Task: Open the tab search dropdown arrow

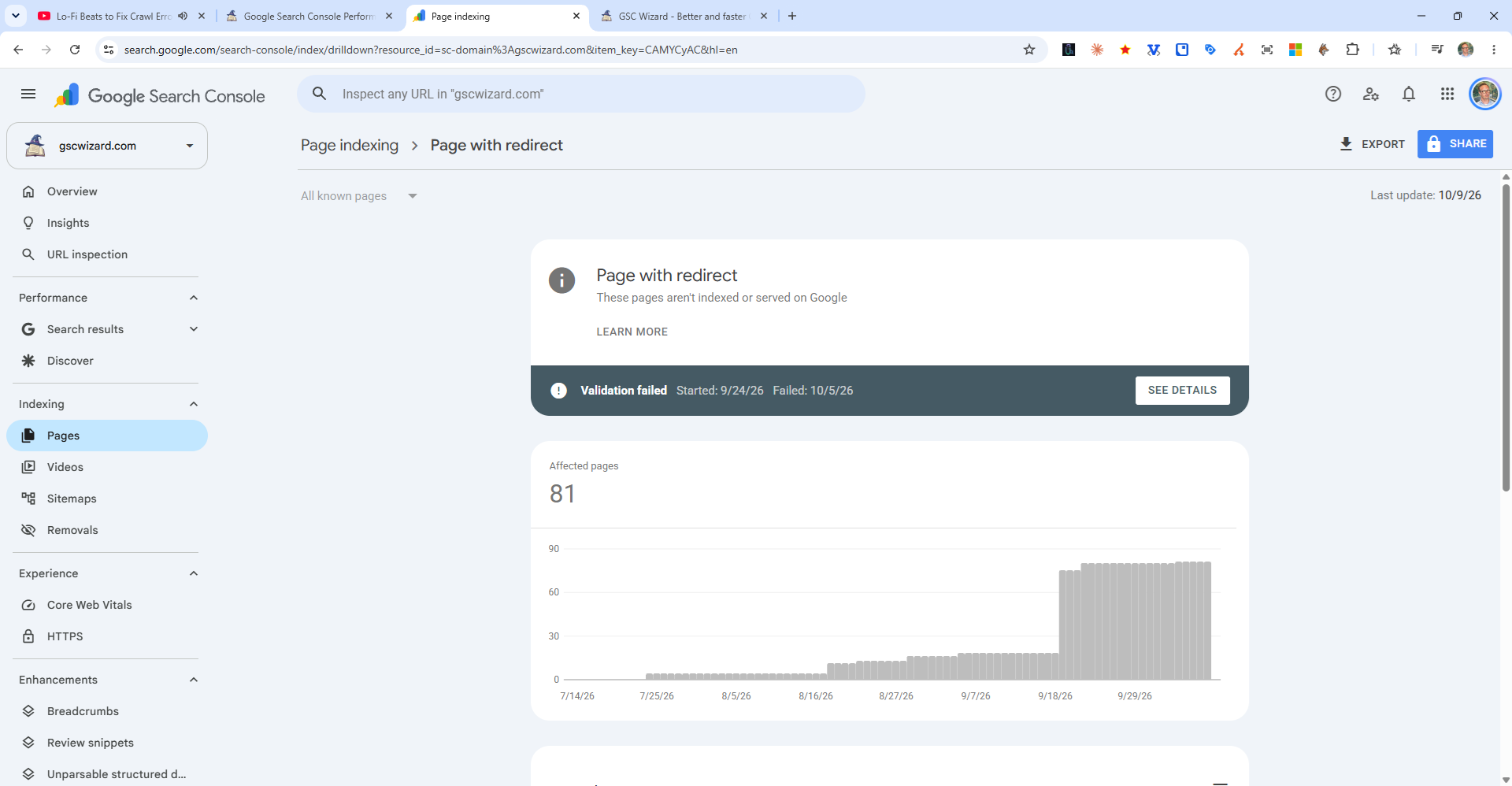Action: [x=16, y=16]
